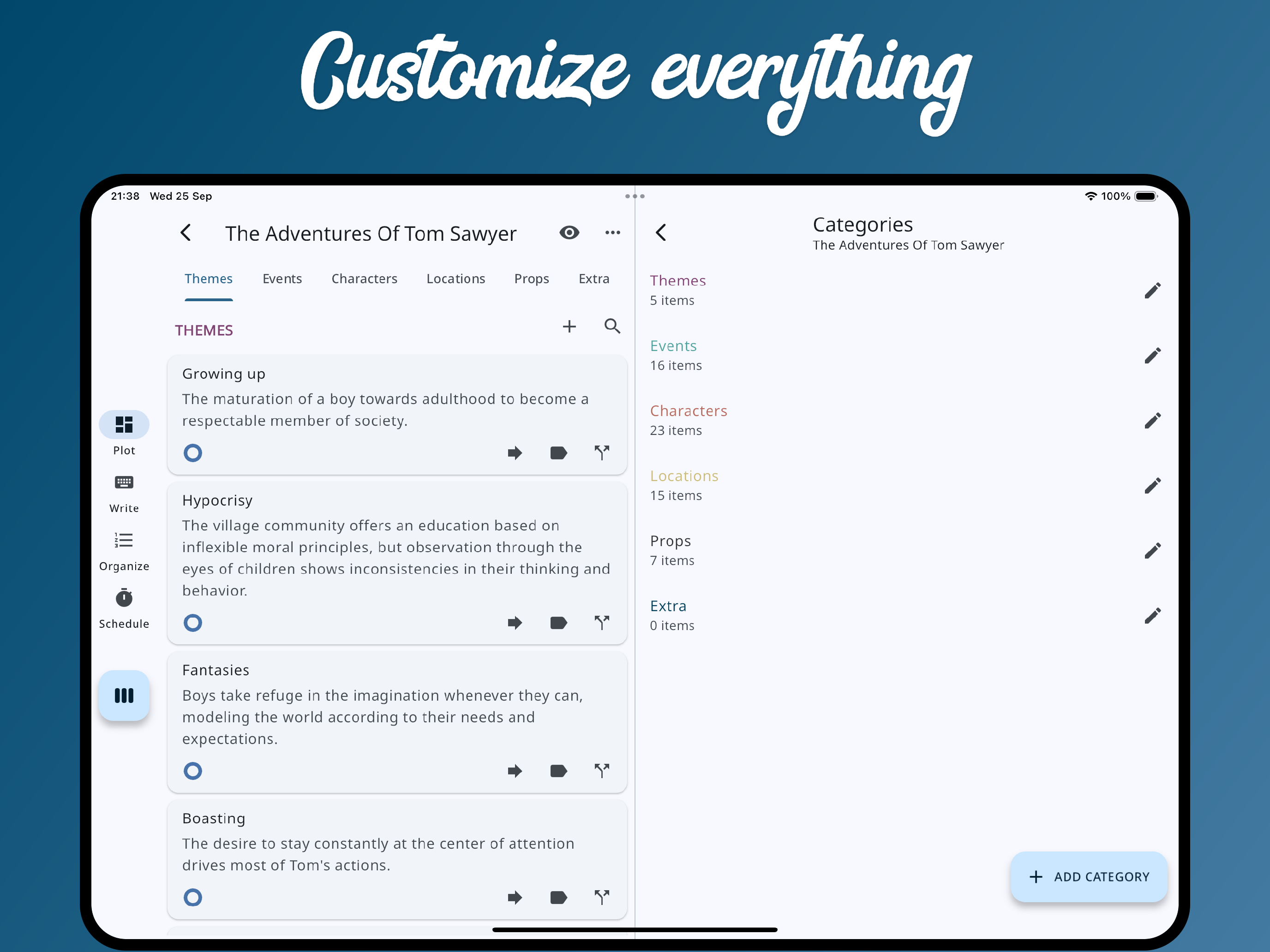This screenshot has height=952, width=1270.
Task: Tap the 21:38 clock in status bar
Action: [125, 196]
